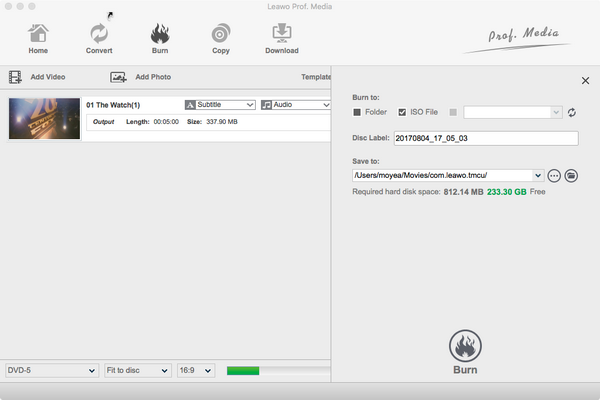The image size is (600, 400).
Task: Click the refresh icon beside drive dropdown
Action: pyautogui.click(x=572, y=113)
